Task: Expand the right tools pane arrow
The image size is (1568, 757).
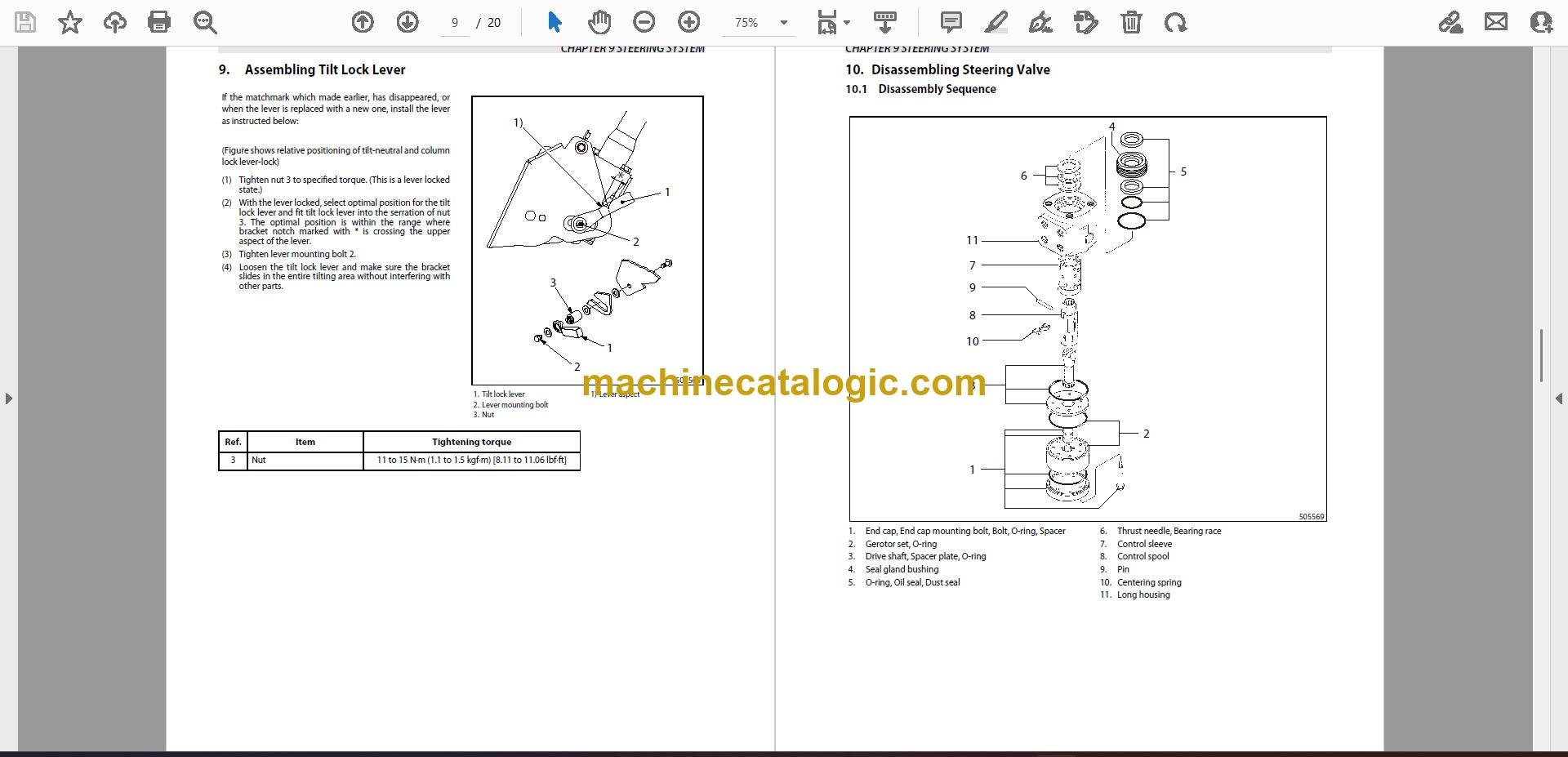Action: [x=1559, y=399]
